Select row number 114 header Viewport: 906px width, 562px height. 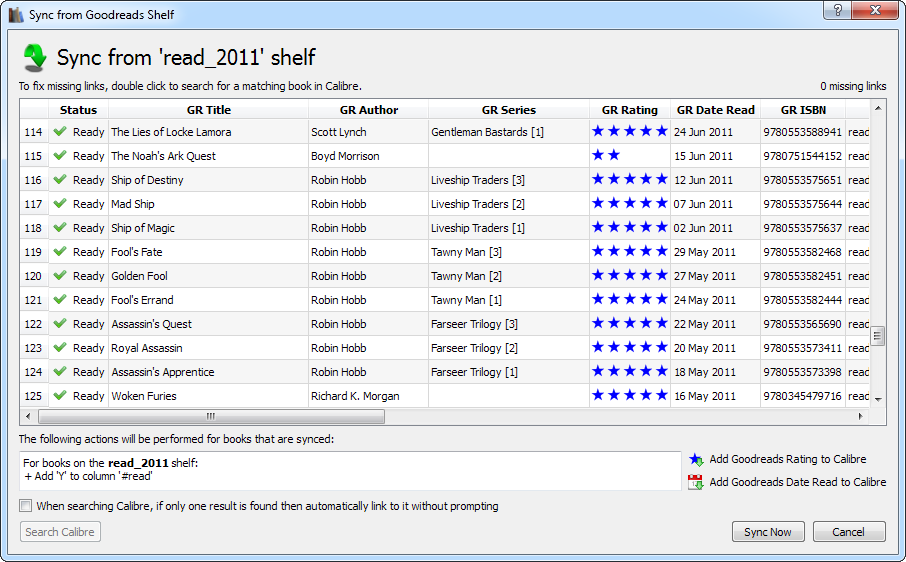coord(34,132)
